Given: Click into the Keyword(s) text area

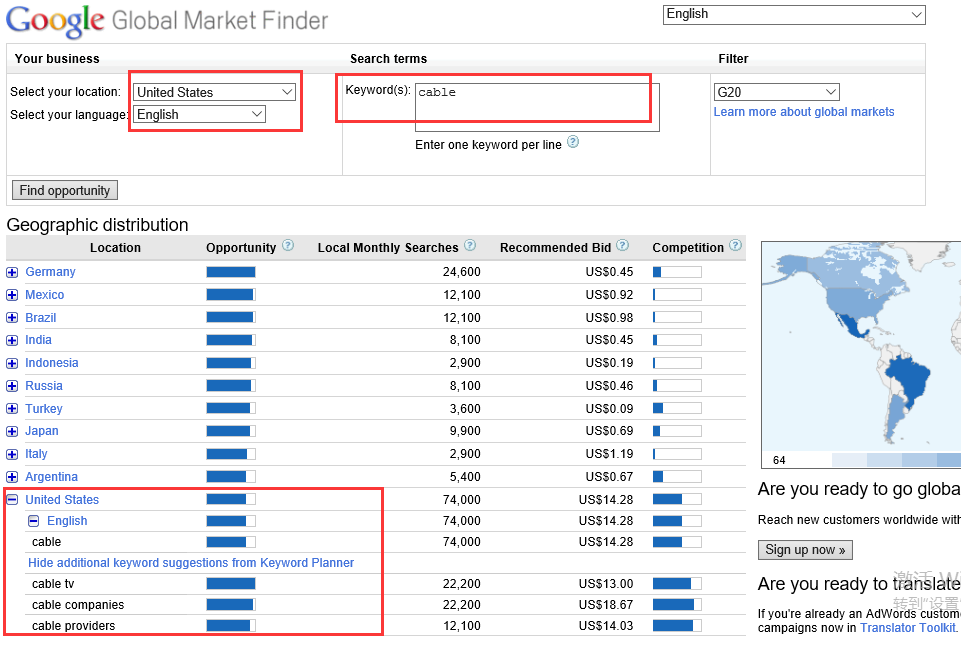Looking at the screenshot, I should click(x=537, y=107).
